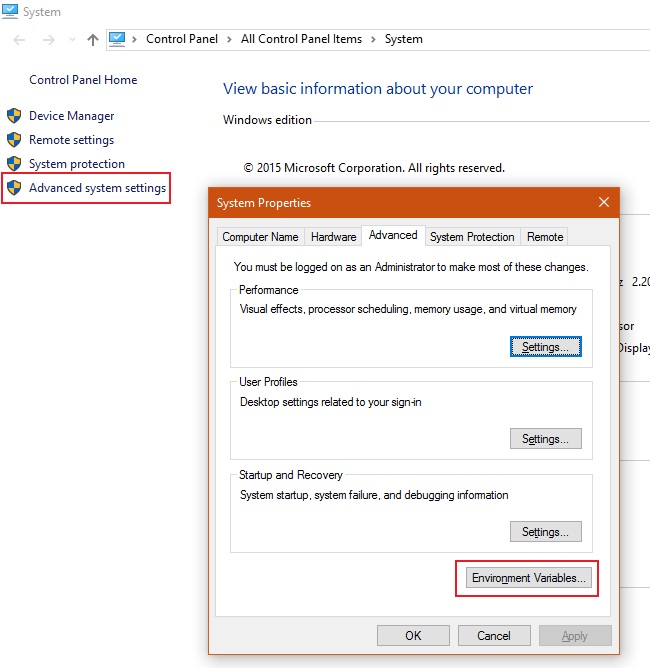Open Remote settings link
The image size is (650, 668).
point(72,140)
